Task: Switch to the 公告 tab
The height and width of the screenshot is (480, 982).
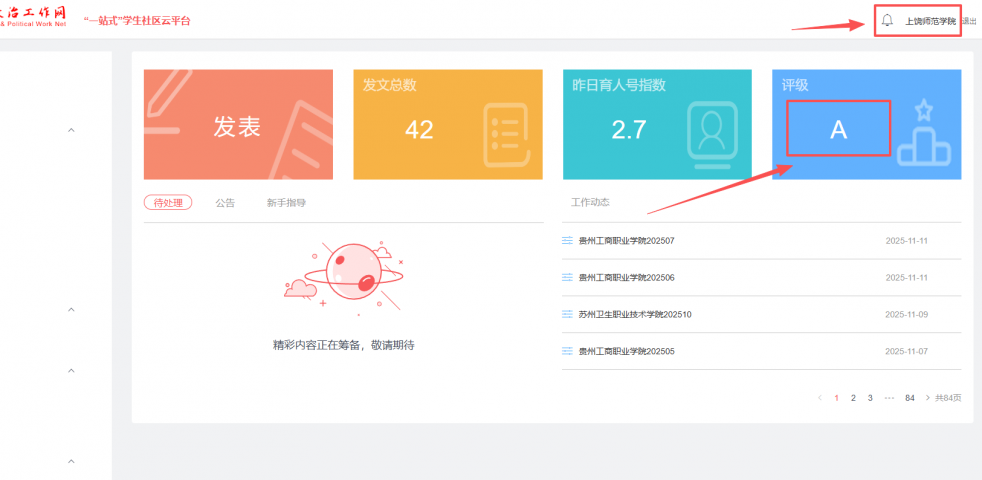Action: [225, 203]
